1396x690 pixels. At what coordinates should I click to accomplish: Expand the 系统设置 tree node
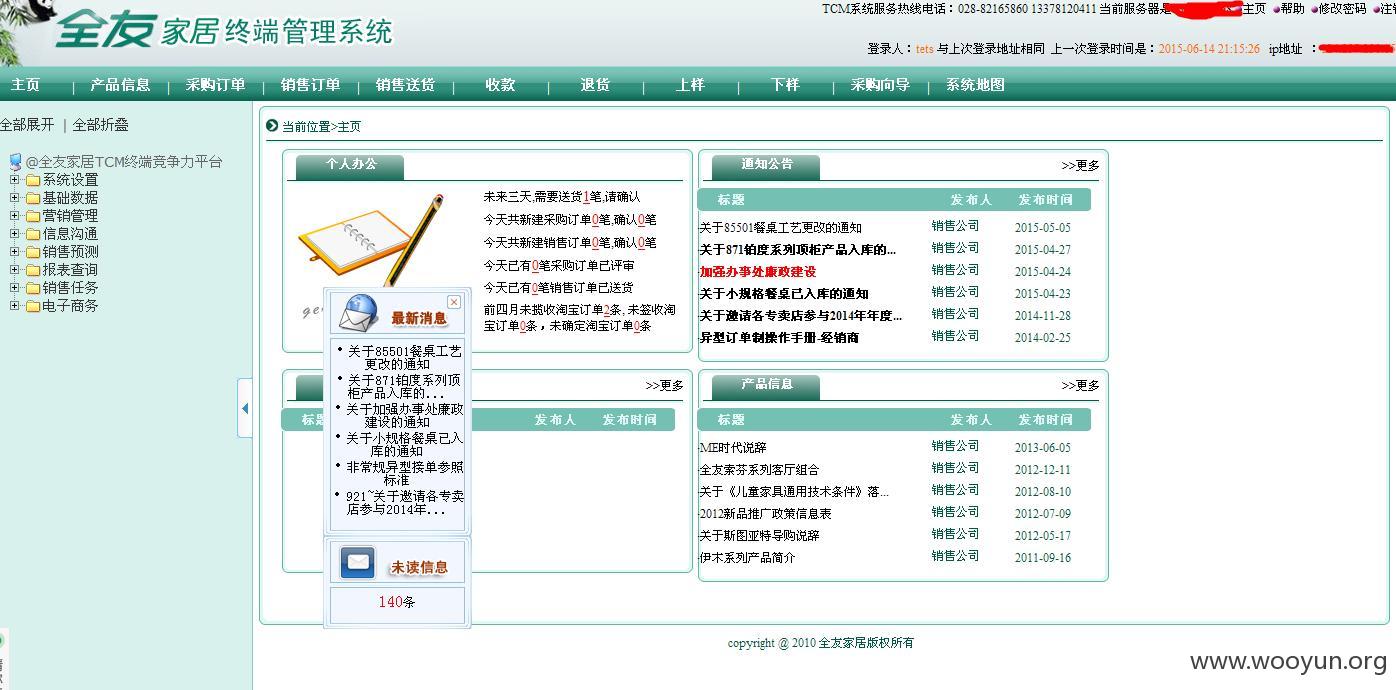[15, 180]
